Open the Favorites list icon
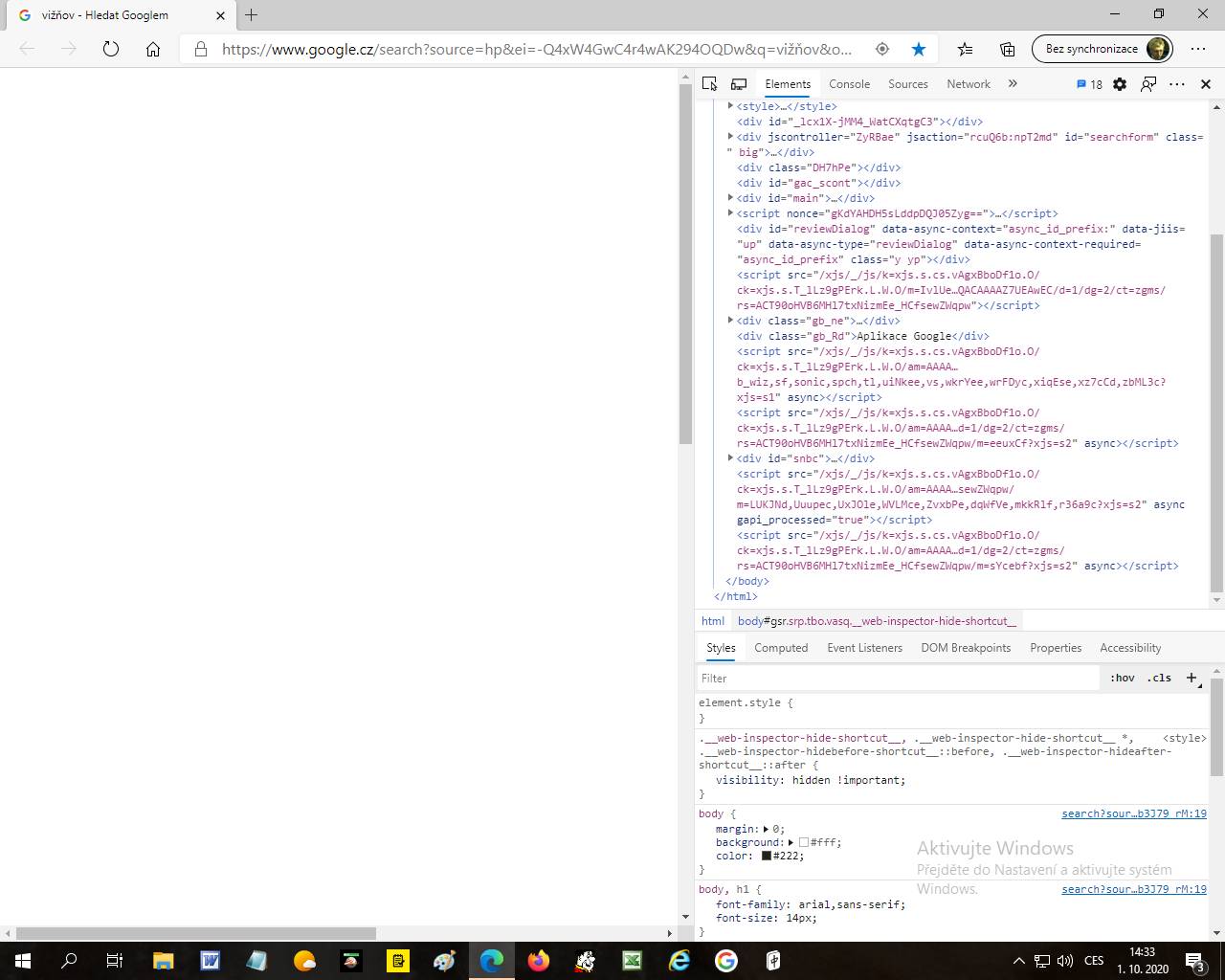The height and width of the screenshot is (980, 1225). point(965,49)
